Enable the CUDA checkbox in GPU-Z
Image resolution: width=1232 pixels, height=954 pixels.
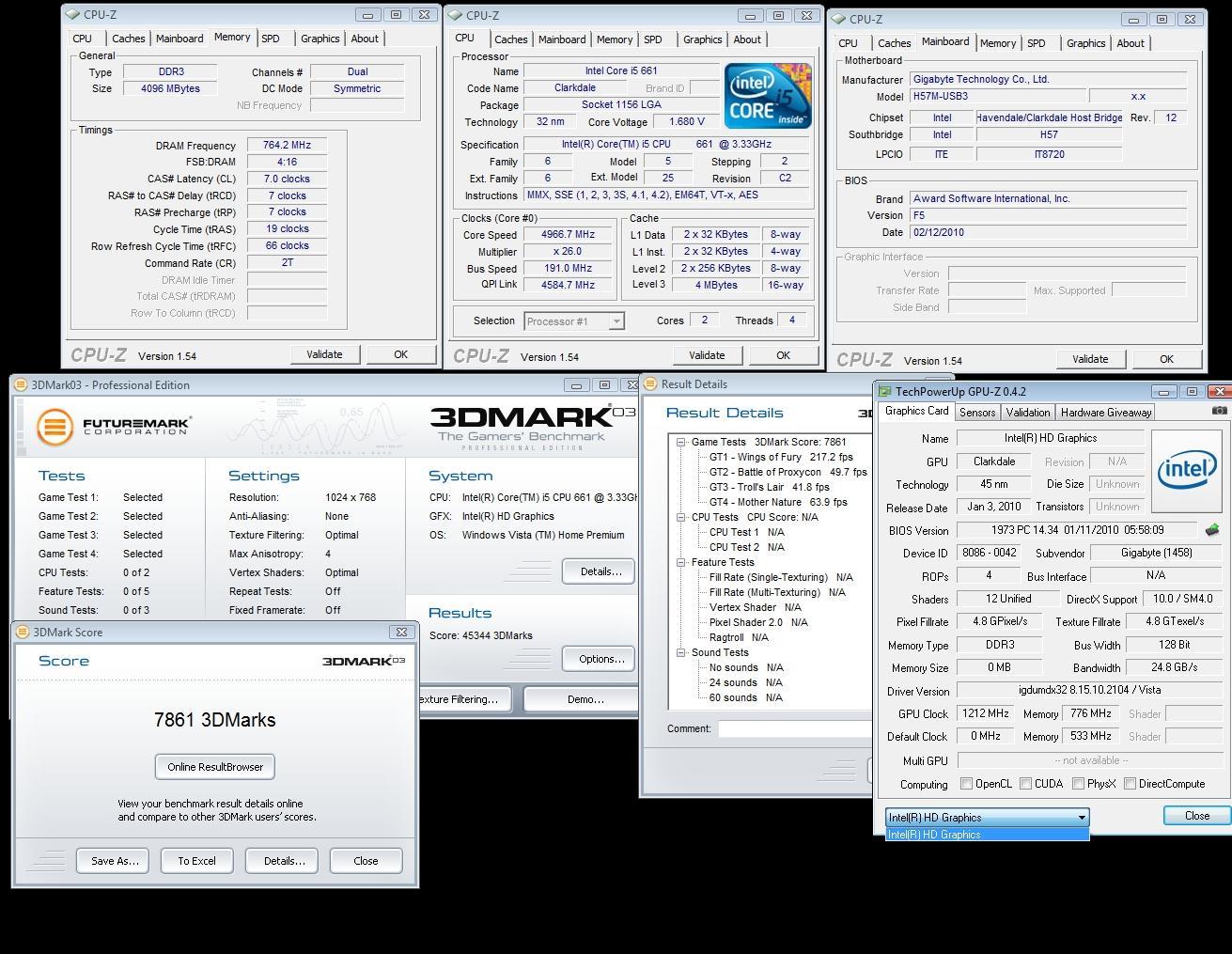tap(1026, 783)
